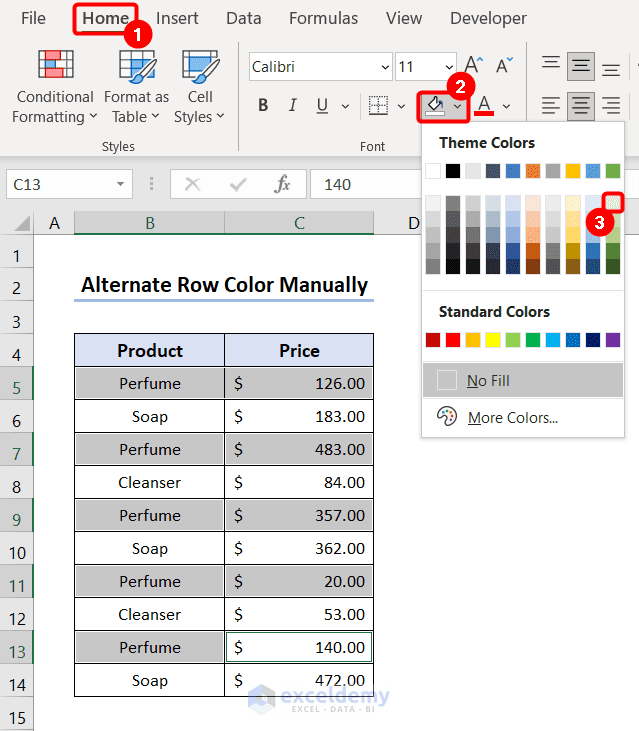Expand the Fill Color dropdown arrow
Image resolution: width=639 pixels, height=731 pixels.
click(458, 107)
